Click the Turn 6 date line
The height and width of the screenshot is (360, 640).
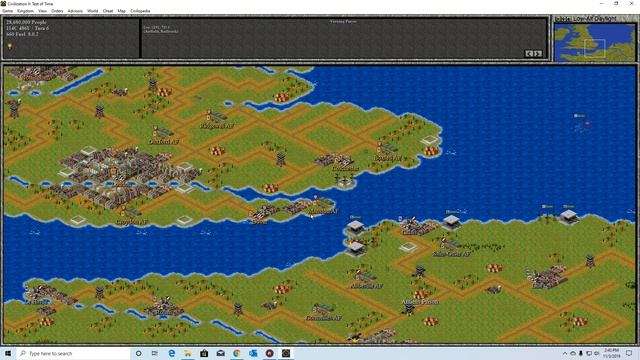pos(27,28)
